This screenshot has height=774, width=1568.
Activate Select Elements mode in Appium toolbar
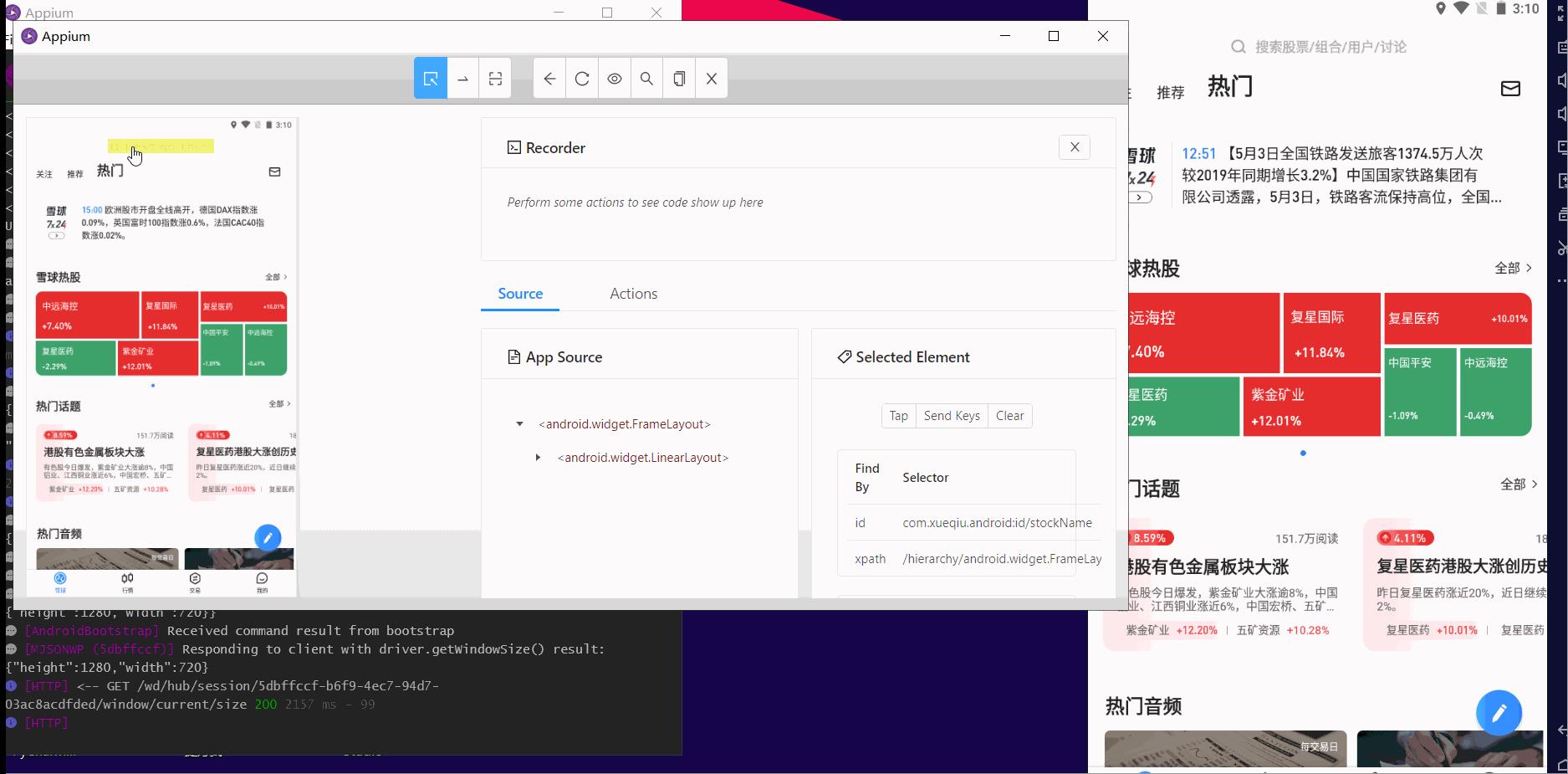coord(431,79)
